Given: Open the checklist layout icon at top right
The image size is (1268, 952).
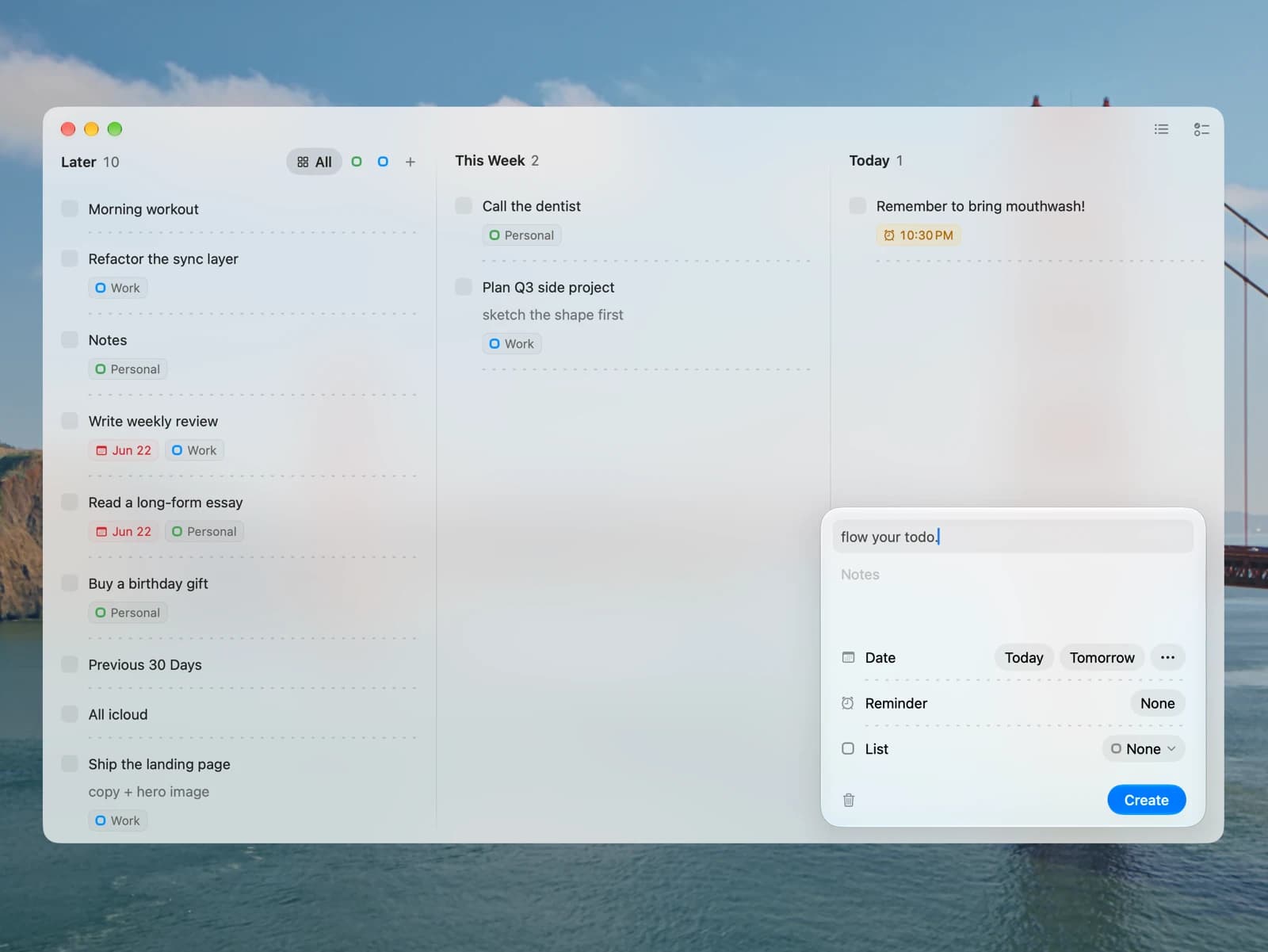Looking at the screenshot, I should click(1201, 129).
